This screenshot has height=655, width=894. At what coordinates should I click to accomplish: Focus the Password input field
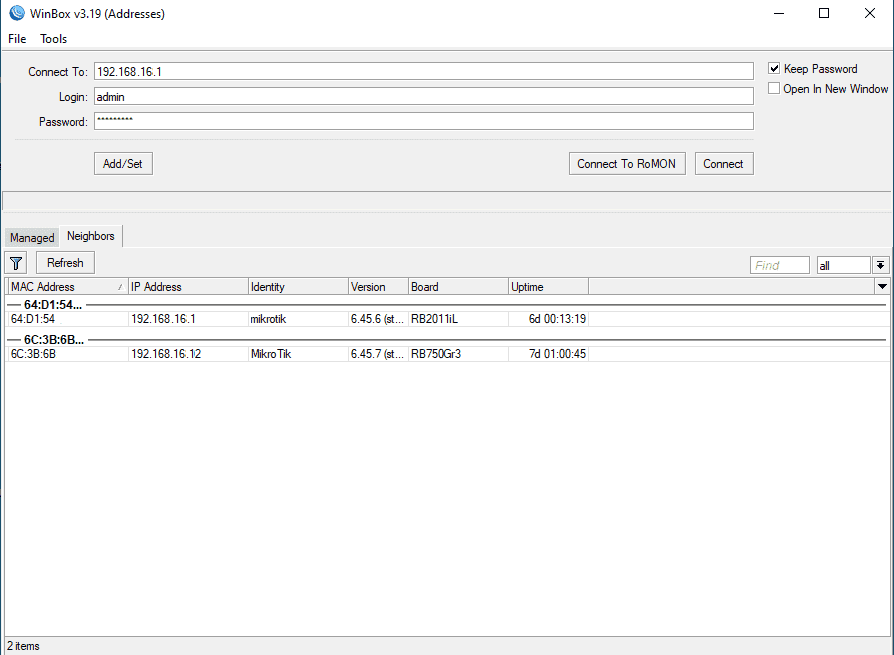423,121
